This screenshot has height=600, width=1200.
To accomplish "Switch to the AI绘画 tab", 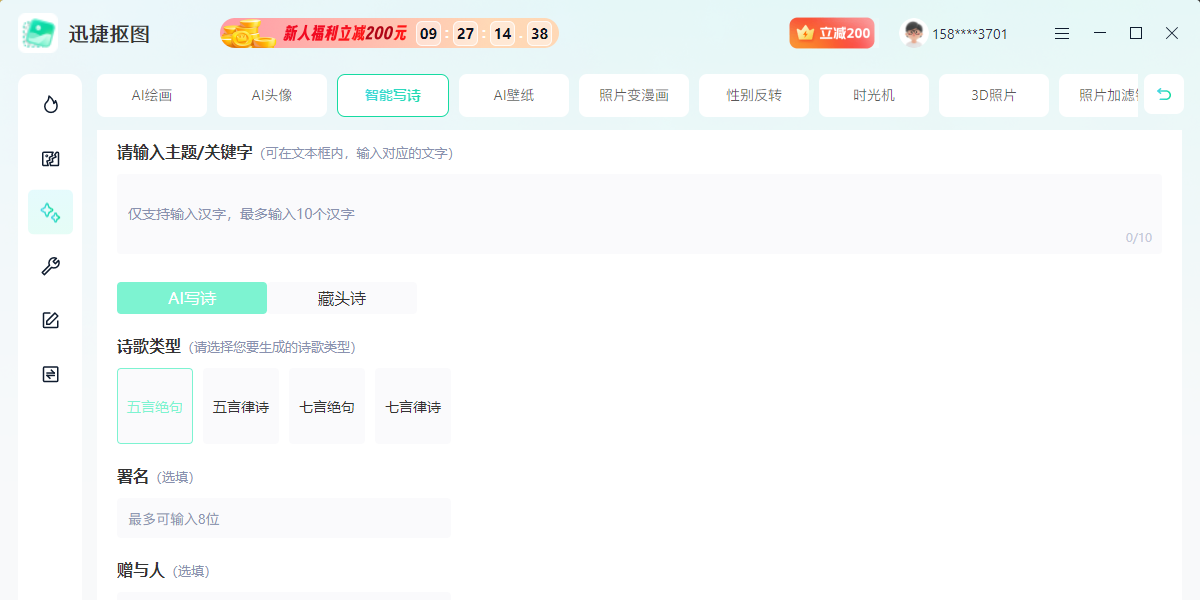I will [x=152, y=95].
